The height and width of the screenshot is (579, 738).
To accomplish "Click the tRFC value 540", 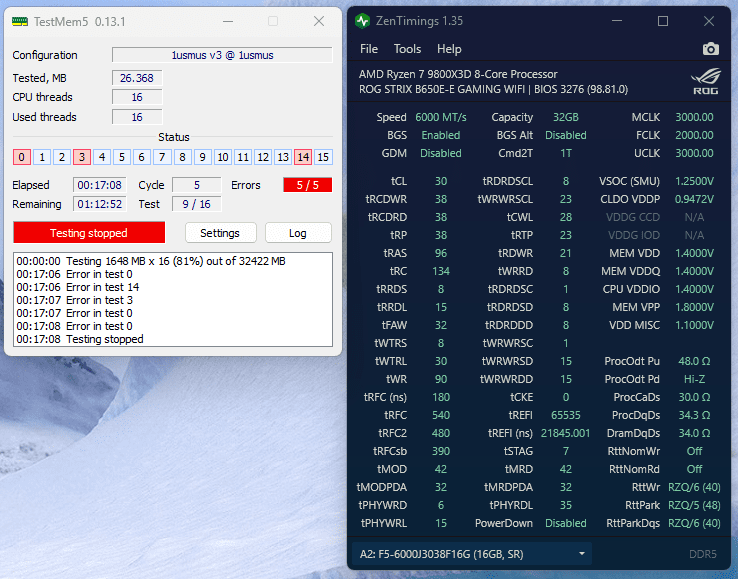I will (441, 415).
